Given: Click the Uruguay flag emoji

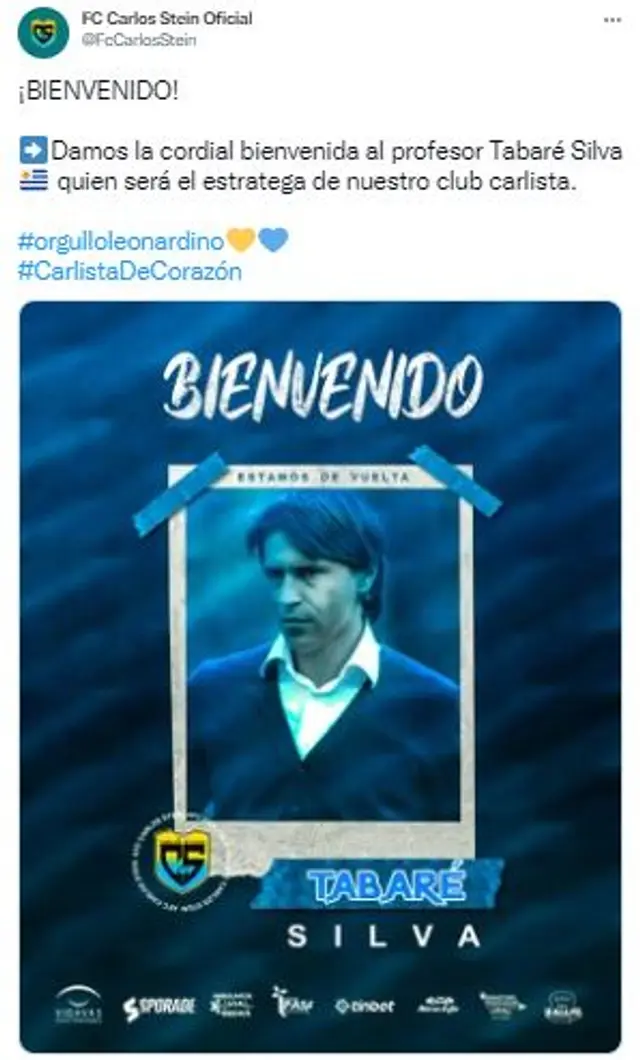Looking at the screenshot, I should 34,180.
